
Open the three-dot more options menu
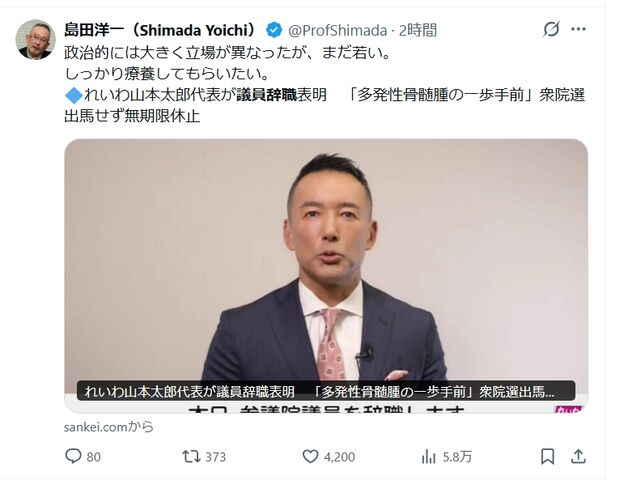click(x=578, y=29)
